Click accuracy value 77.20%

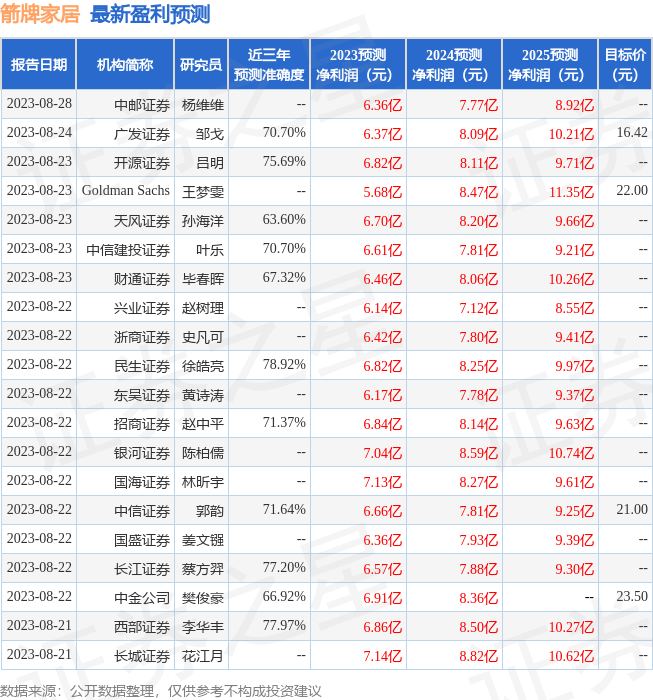pos(284,567)
